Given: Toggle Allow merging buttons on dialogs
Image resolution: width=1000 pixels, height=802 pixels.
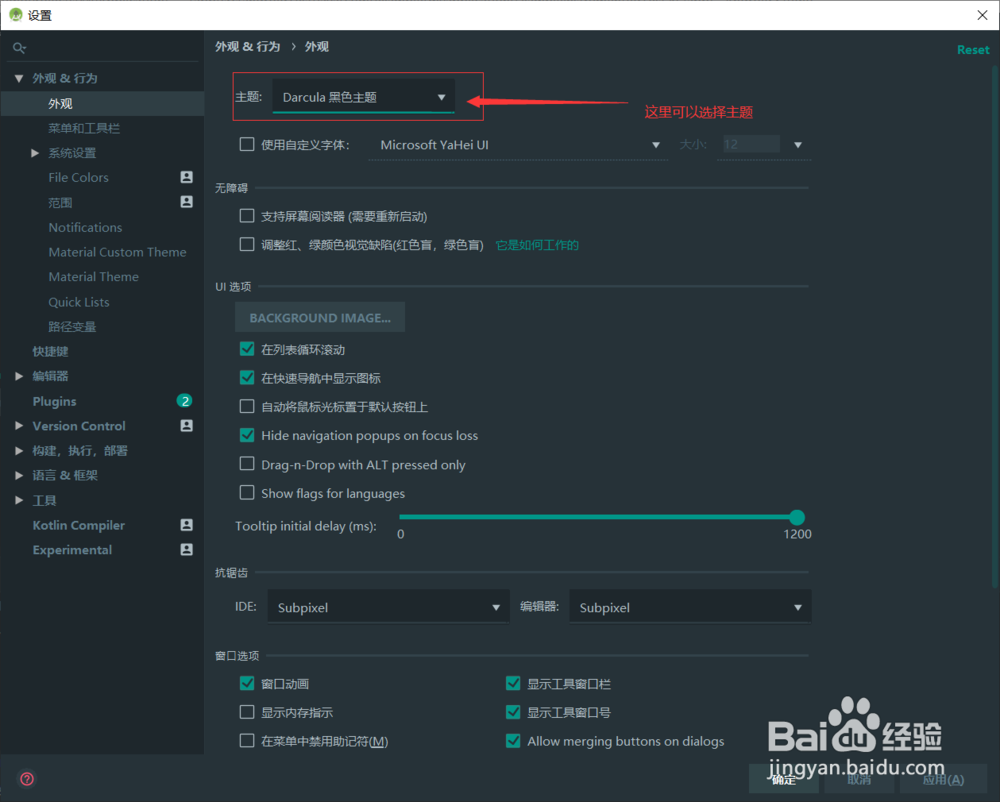Looking at the screenshot, I should tap(513, 740).
